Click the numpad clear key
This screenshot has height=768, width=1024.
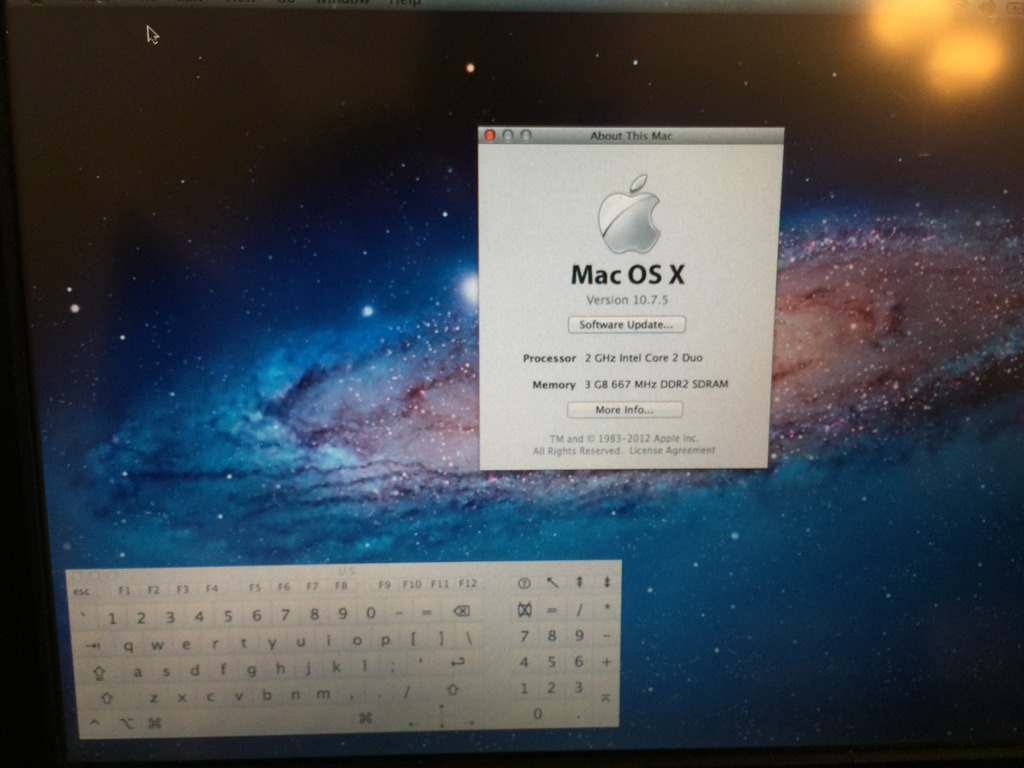point(524,610)
